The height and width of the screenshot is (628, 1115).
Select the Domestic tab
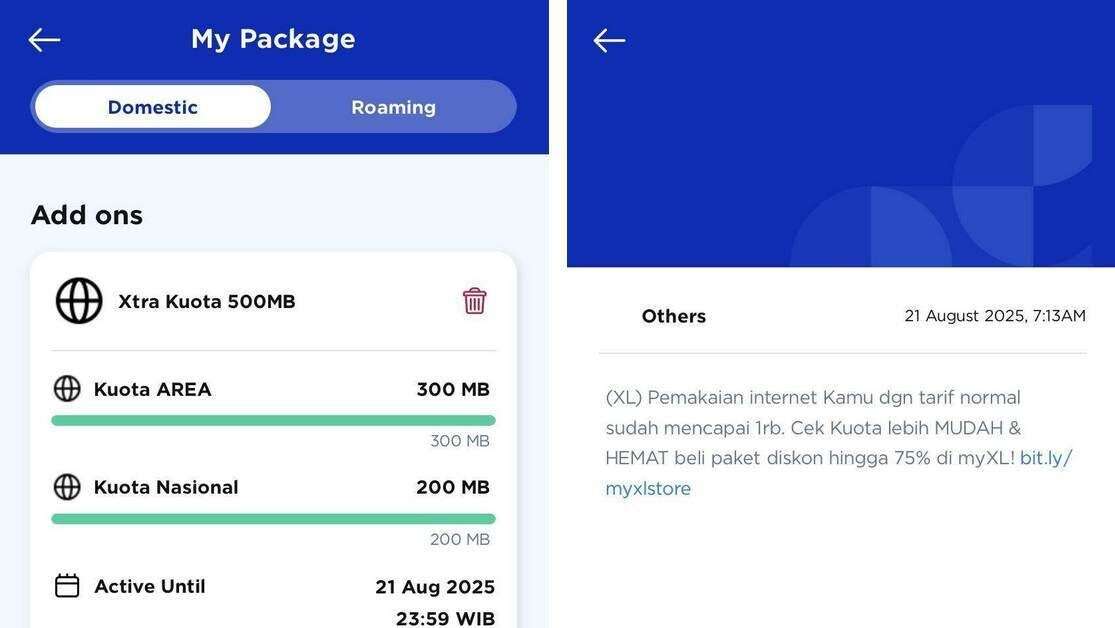click(153, 107)
